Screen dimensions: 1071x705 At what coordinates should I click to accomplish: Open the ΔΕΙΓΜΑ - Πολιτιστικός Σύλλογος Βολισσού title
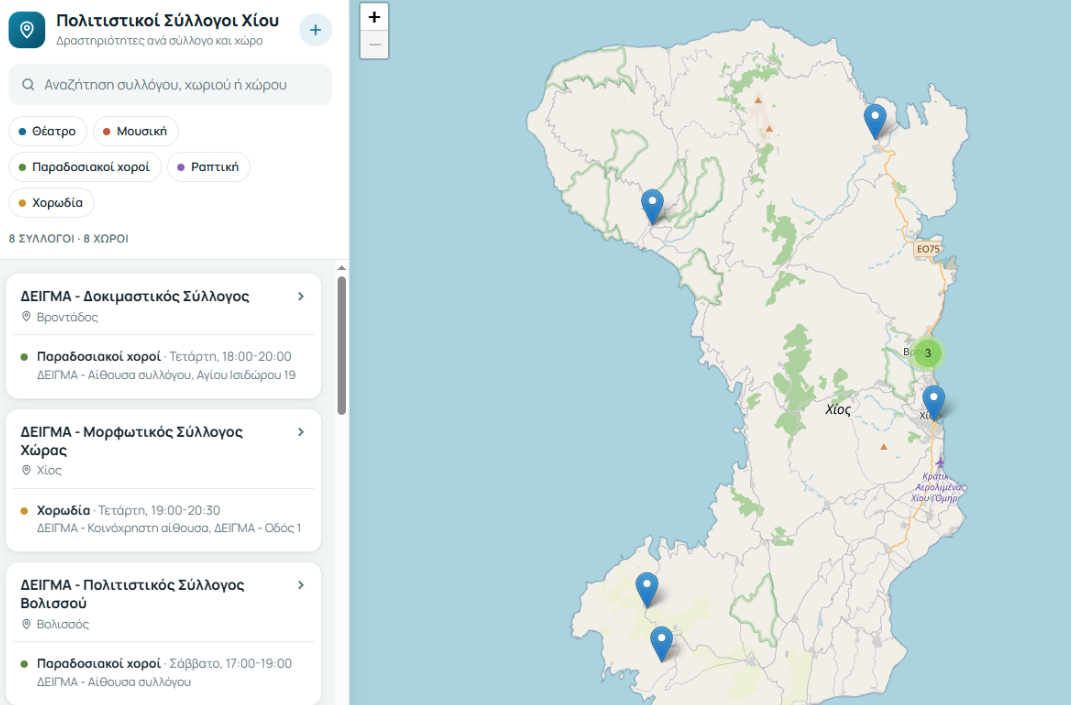pyautogui.click(x=133, y=594)
